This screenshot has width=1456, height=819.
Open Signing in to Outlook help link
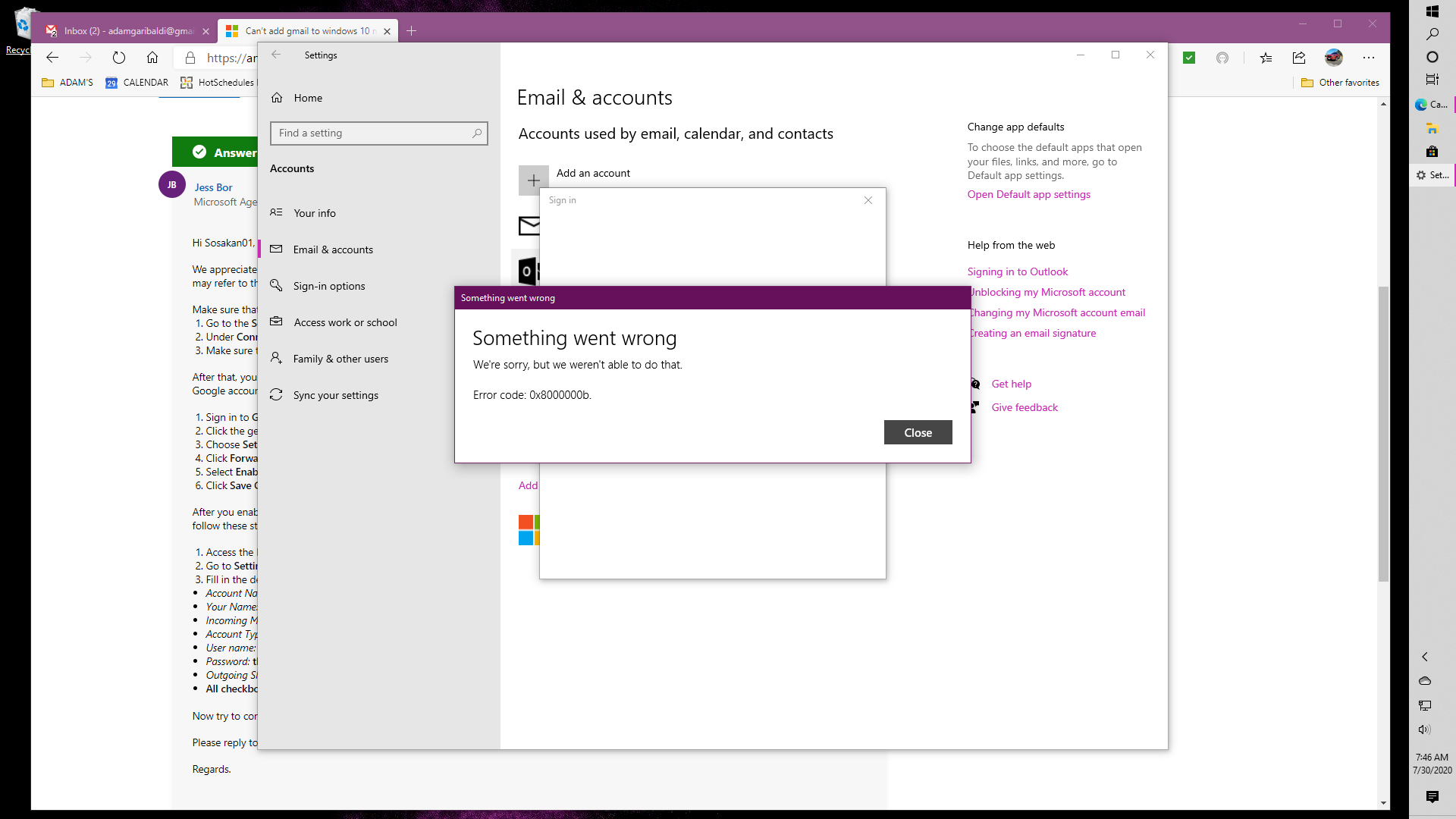[1017, 271]
